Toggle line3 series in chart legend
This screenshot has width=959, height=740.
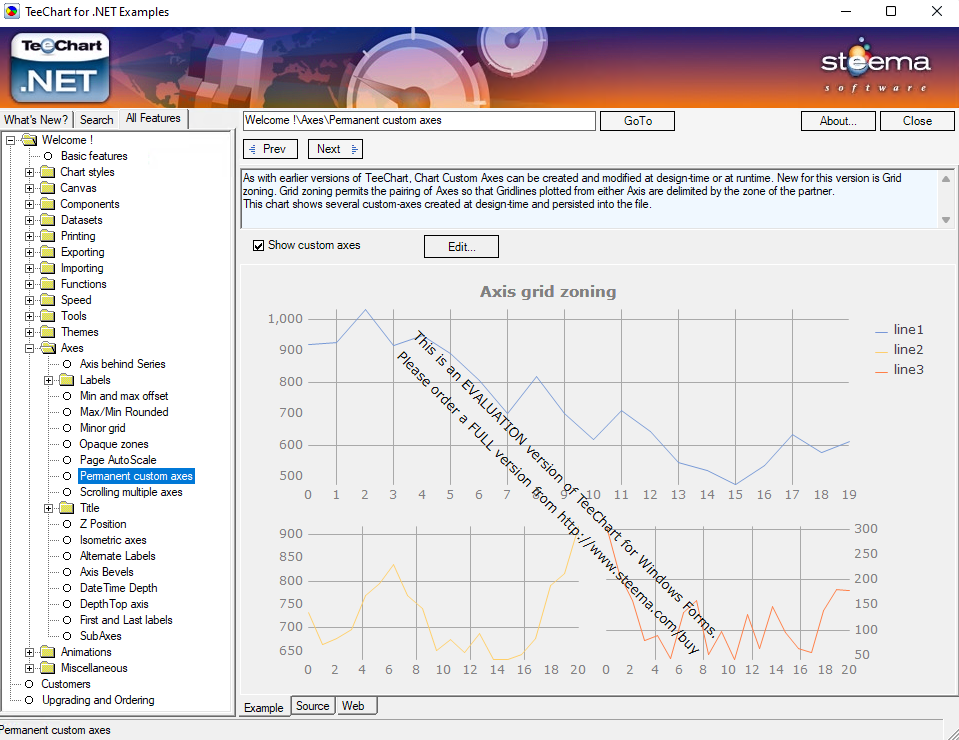tap(899, 369)
